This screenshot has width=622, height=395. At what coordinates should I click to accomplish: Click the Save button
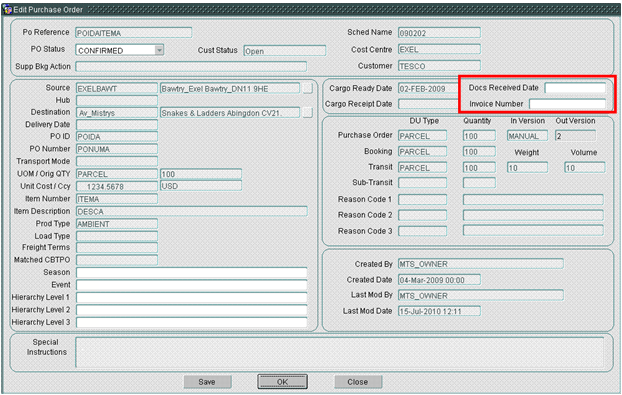click(207, 382)
